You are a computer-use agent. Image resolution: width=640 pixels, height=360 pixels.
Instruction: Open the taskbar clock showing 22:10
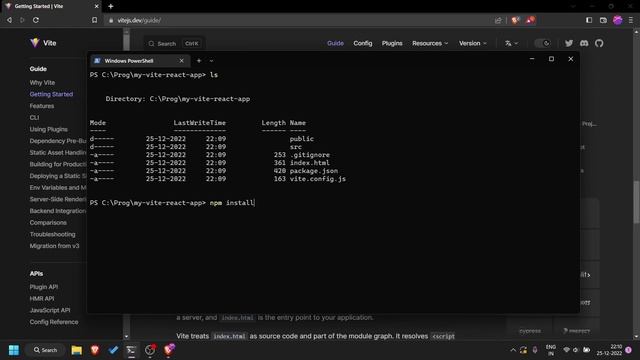609,350
